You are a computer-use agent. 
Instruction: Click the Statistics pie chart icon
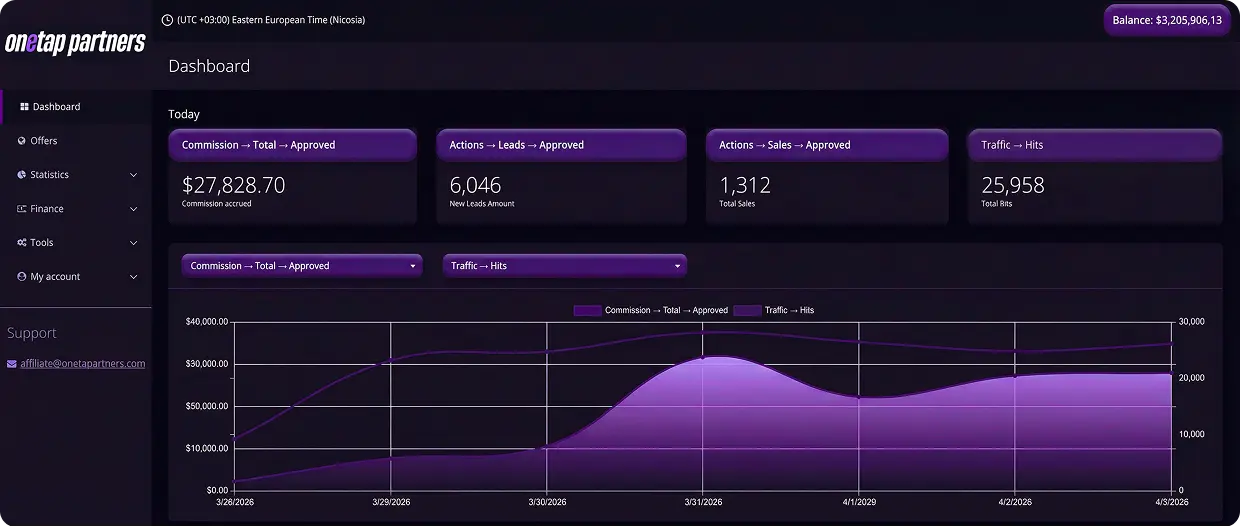click(22, 175)
